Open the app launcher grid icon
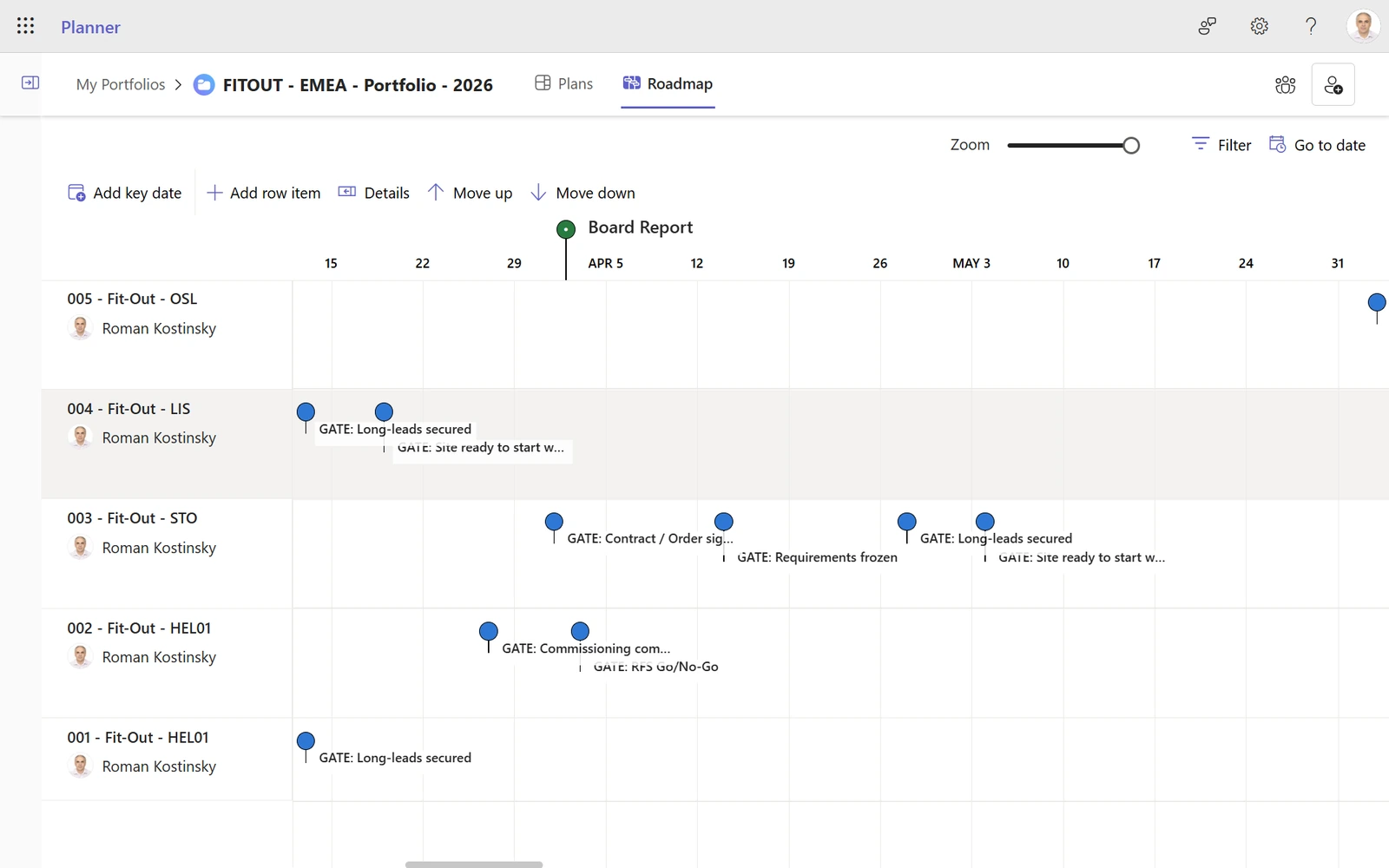1389x868 pixels. pyautogui.click(x=25, y=25)
